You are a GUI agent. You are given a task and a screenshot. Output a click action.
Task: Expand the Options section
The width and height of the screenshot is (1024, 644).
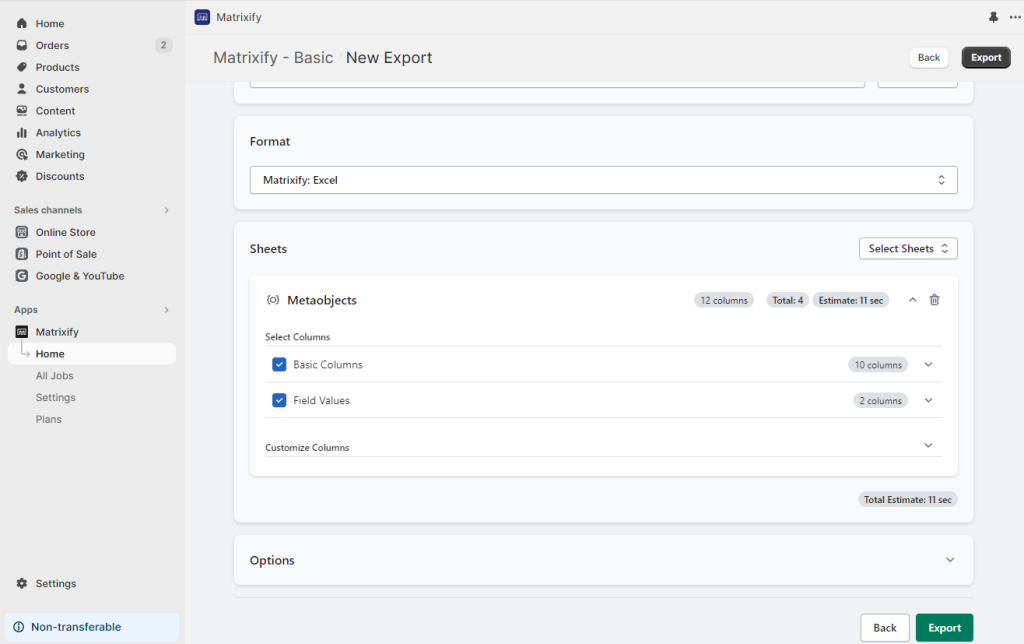(949, 560)
